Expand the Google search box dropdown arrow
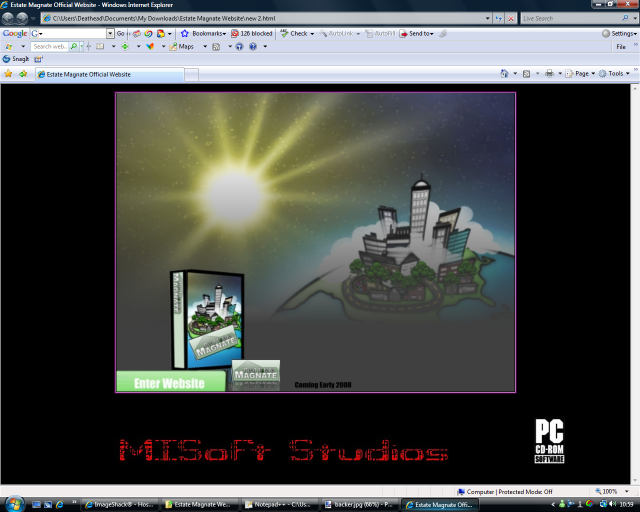640x512 pixels. point(110,33)
